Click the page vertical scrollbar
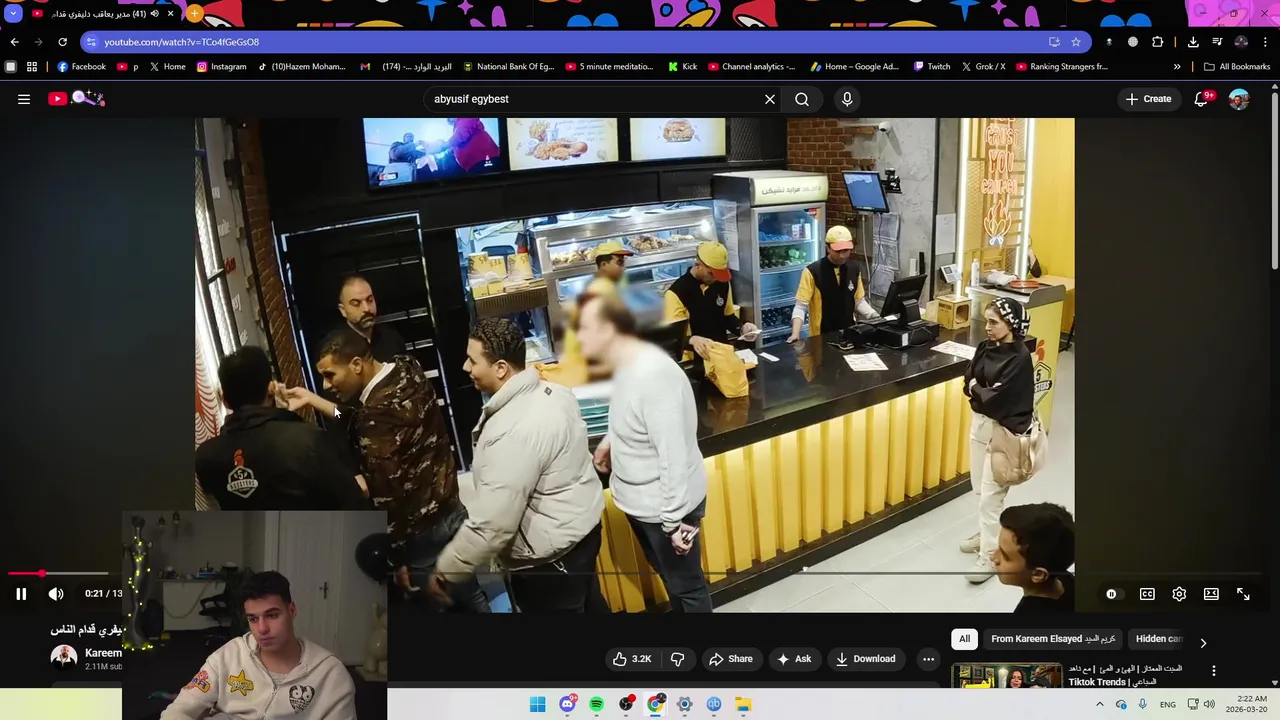This screenshot has height=720, width=1280. 1275,180
